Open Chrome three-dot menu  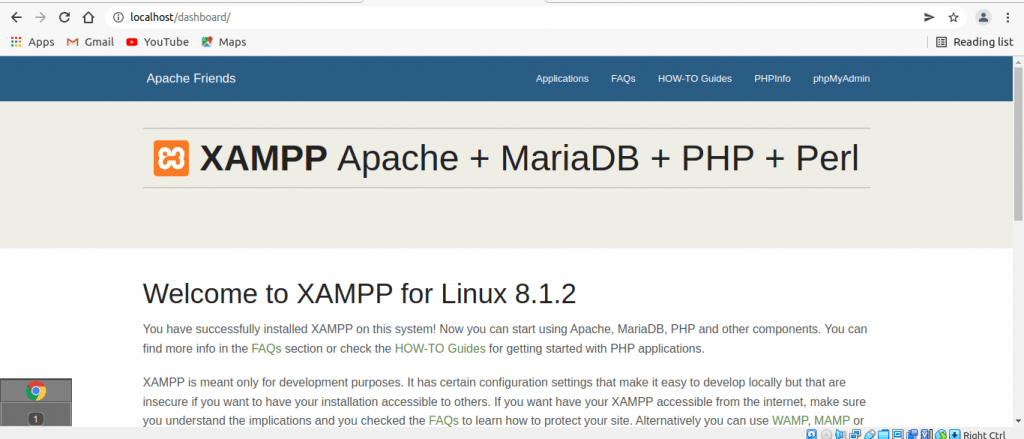tap(1008, 18)
